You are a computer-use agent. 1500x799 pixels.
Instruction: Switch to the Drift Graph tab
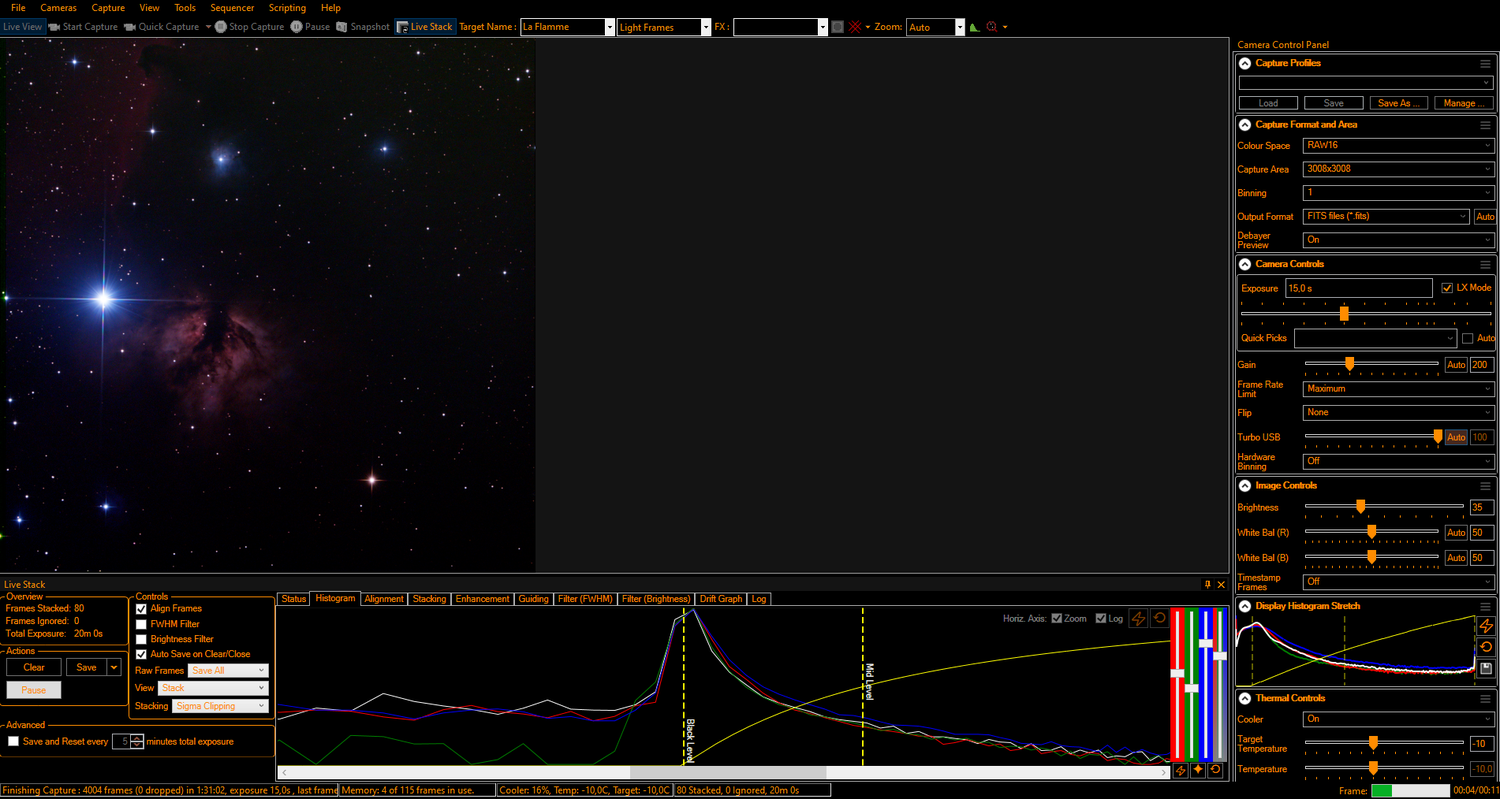point(720,599)
